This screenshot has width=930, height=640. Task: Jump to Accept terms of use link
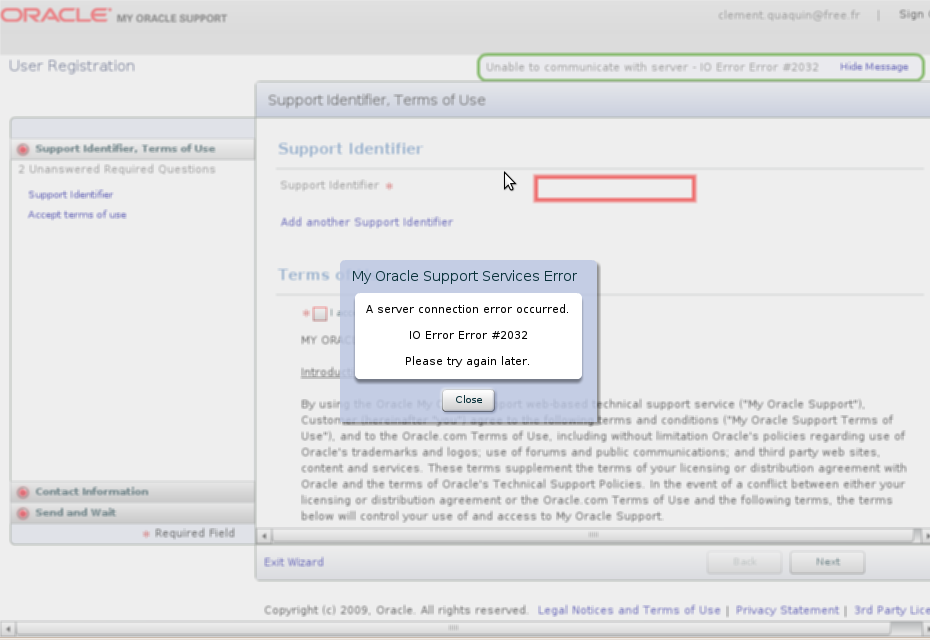[77, 215]
